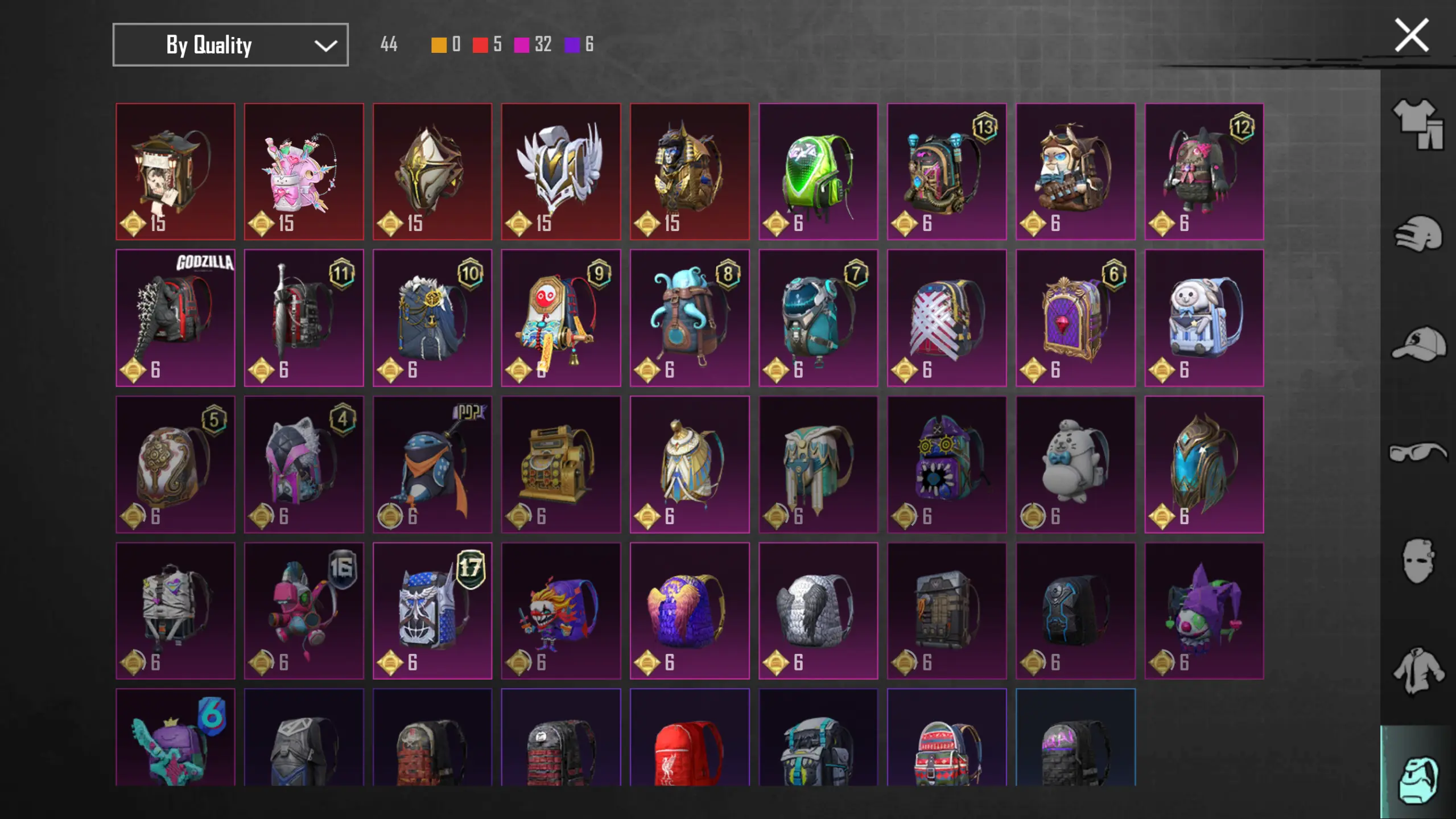Select the jacket category icon
Viewport: 1456px width, 819px height.
click(1418, 670)
